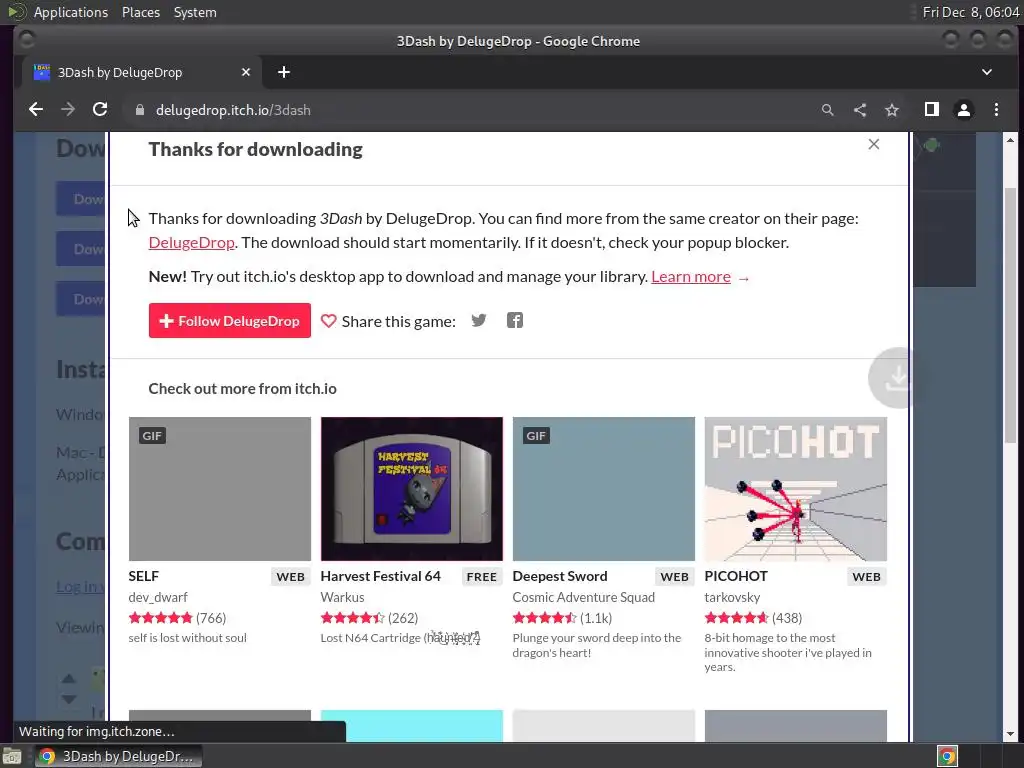Image resolution: width=1024 pixels, height=768 pixels.
Task: Click the page vertical scrollbar thumb
Action: (1010, 313)
